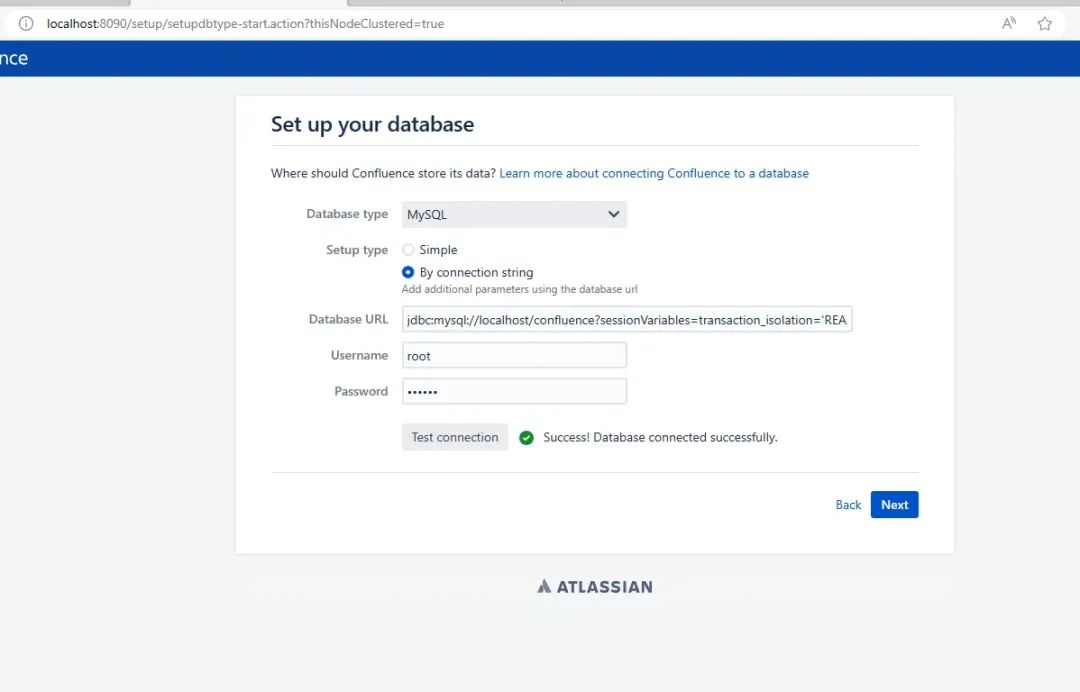The image size is (1080, 692).
Task: Click the Password label
Action: 361,391
